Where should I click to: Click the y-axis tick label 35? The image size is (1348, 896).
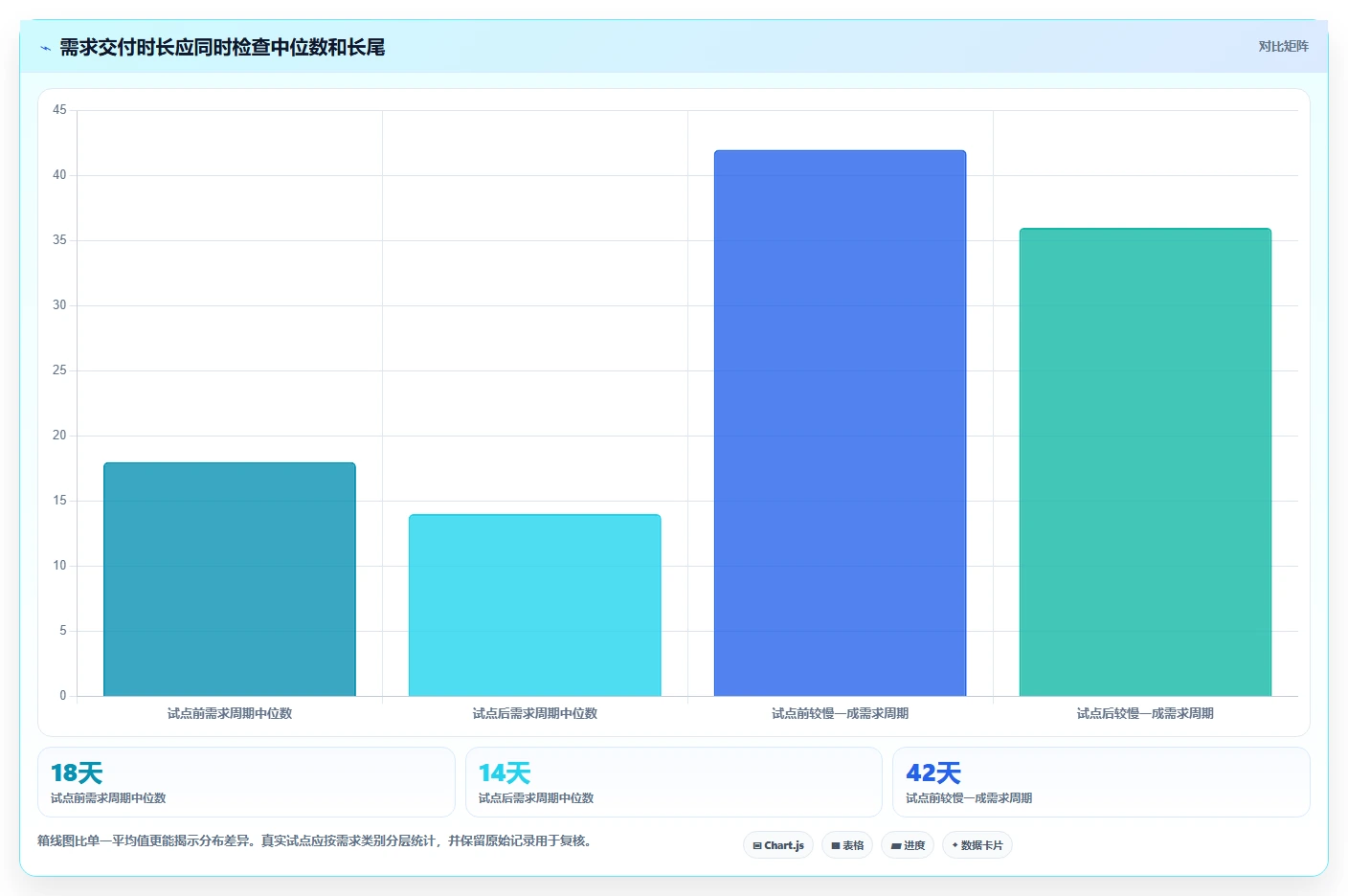click(59, 240)
